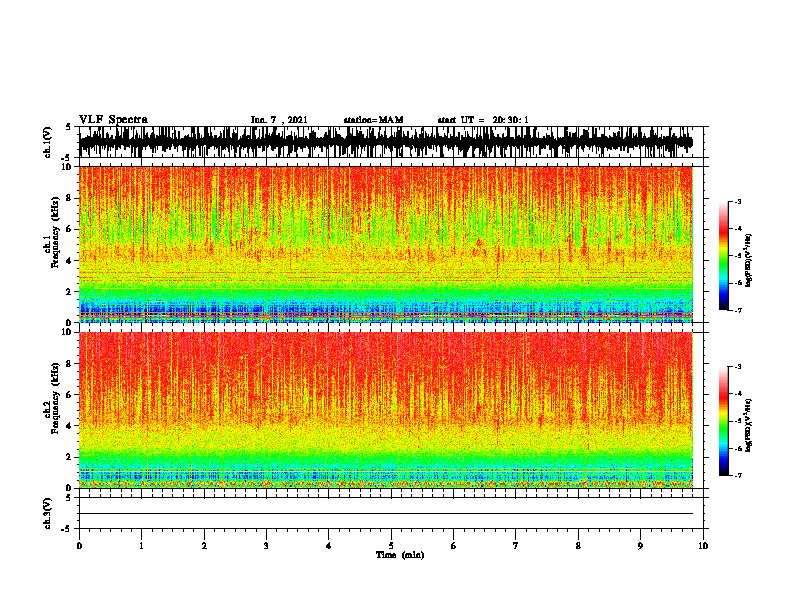Click the ch.1 voltage waveform strip at top
This screenshot has width=792, height=612.
[386, 142]
